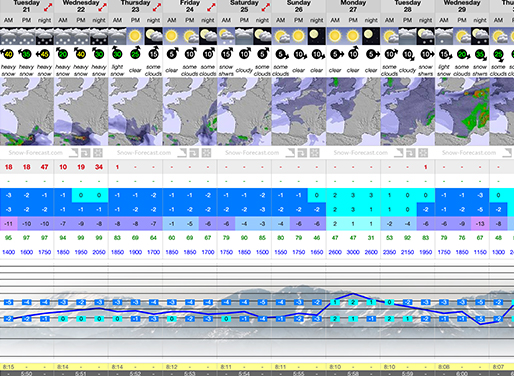Click the fullscreen map icon below the Tuesday 28 map
This screenshot has width=514, height=376.
click(x=423, y=153)
